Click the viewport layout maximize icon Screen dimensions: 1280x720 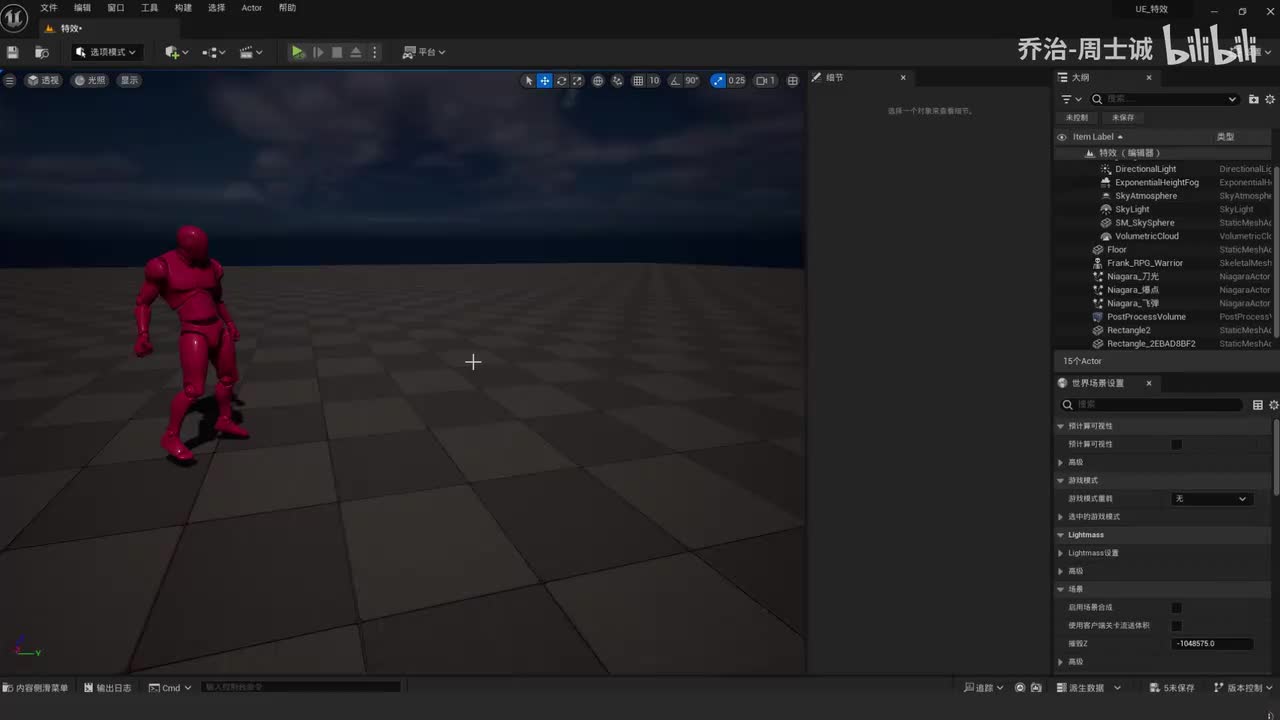(x=793, y=81)
